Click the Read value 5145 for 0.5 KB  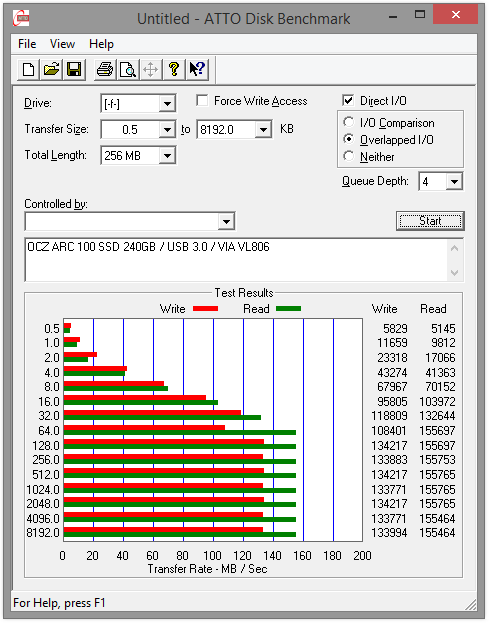pos(443,328)
